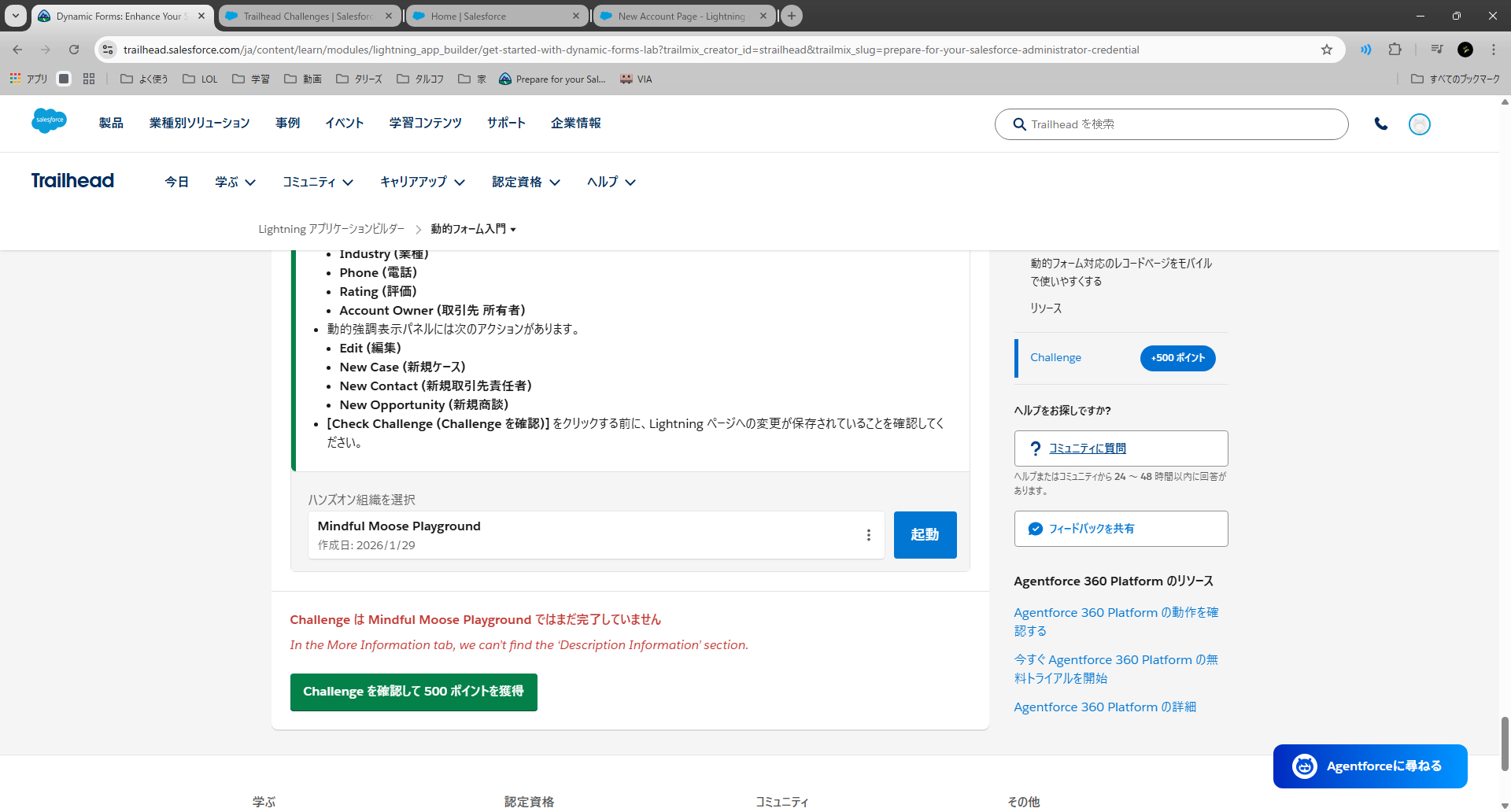Open Prepare for your Sal... bookmark
The height and width of the screenshot is (812, 1511).
(x=552, y=79)
